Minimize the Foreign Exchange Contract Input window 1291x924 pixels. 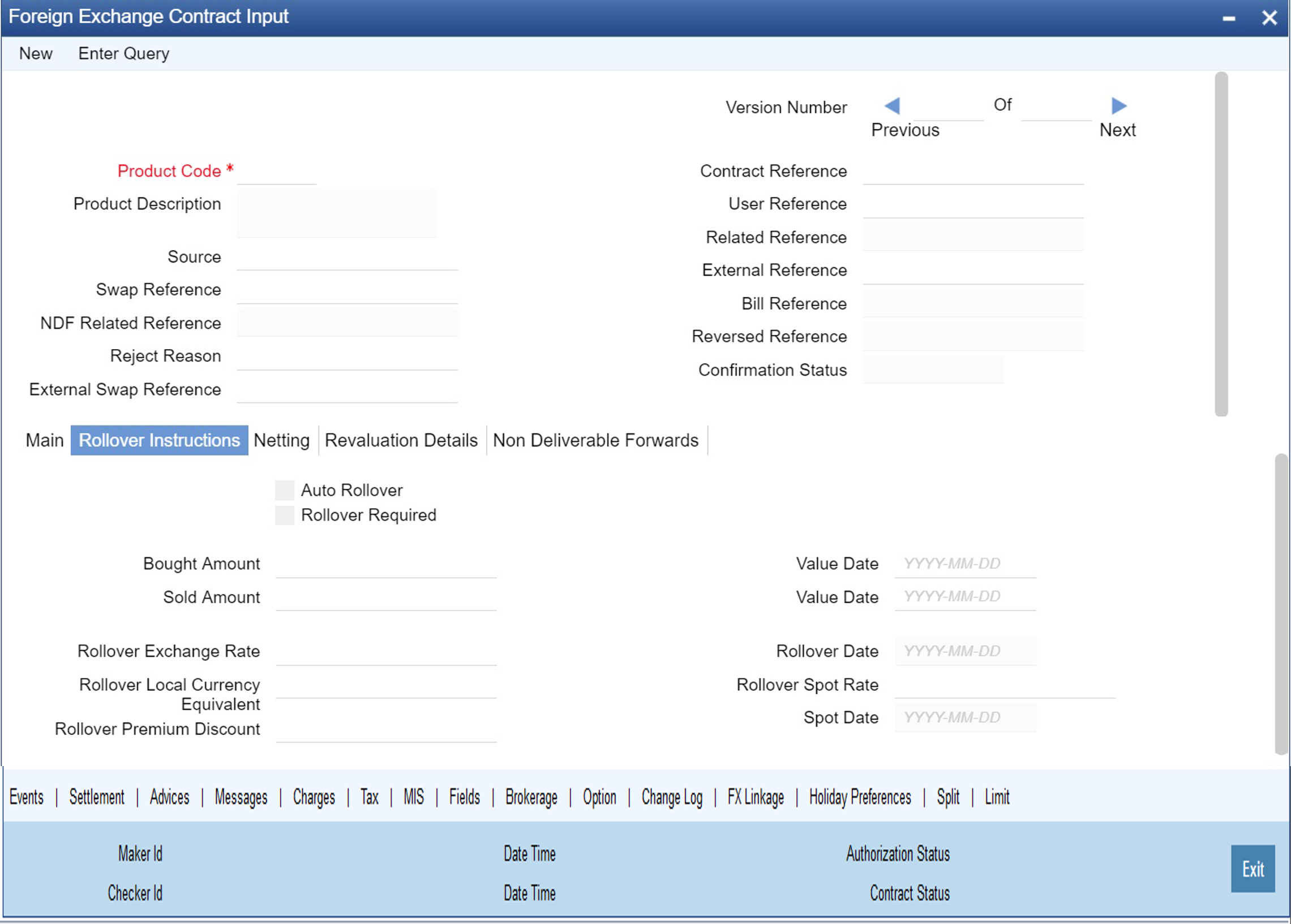click(1228, 18)
